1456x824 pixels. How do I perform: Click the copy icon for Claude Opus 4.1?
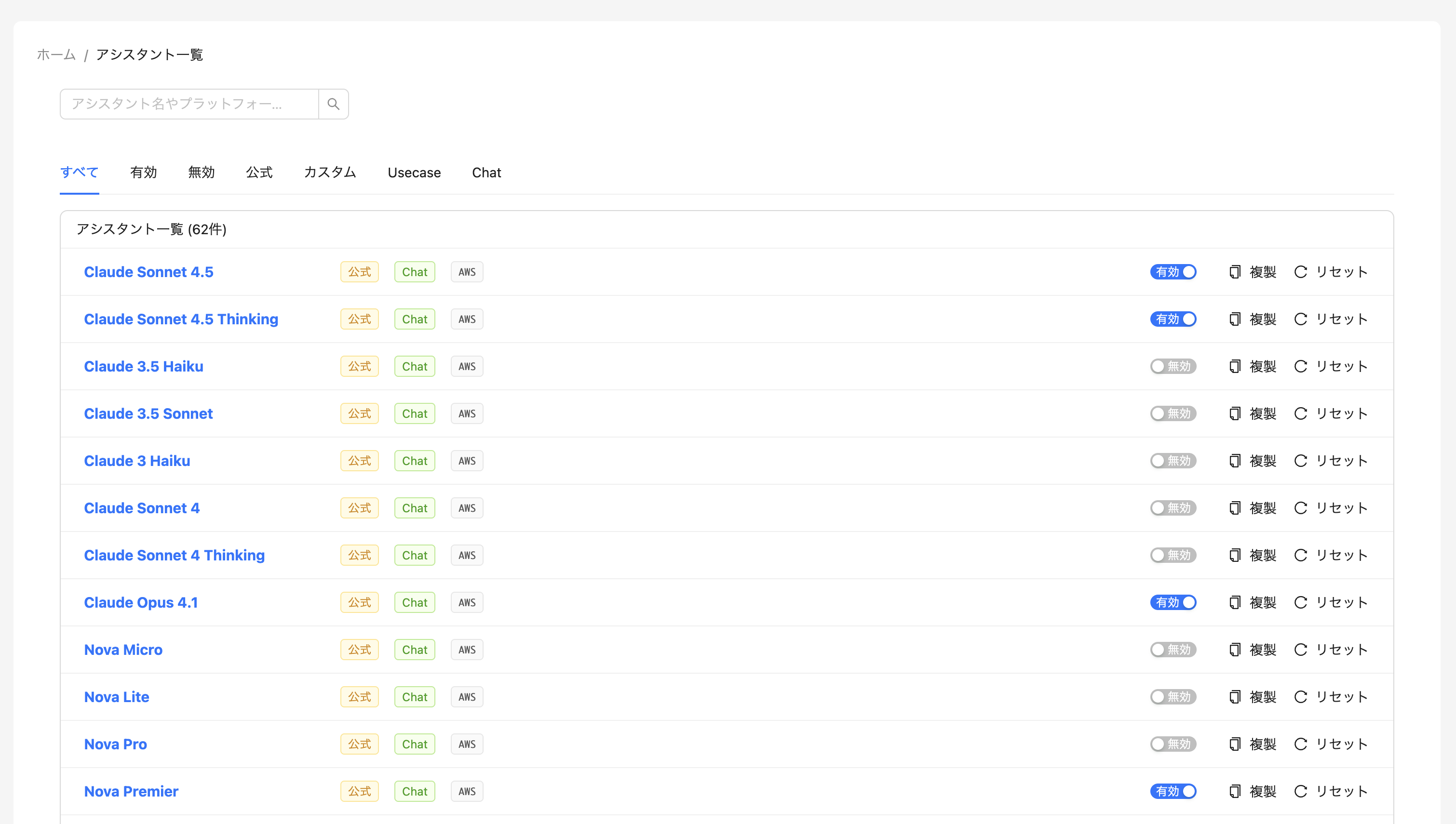click(1236, 602)
